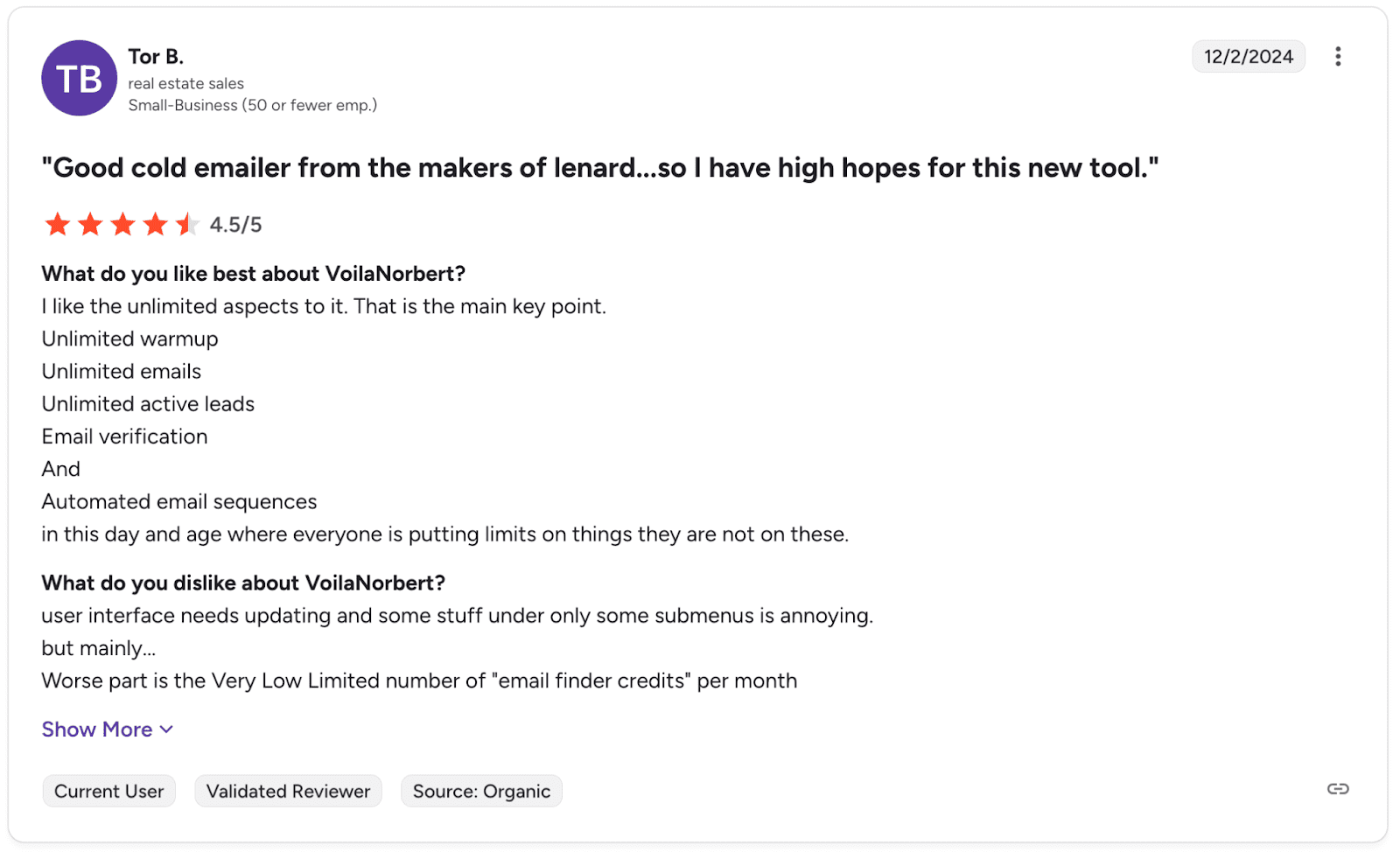1400x852 pixels.
Task: Click the fourth orange rating star
Action: click(155, 225)
